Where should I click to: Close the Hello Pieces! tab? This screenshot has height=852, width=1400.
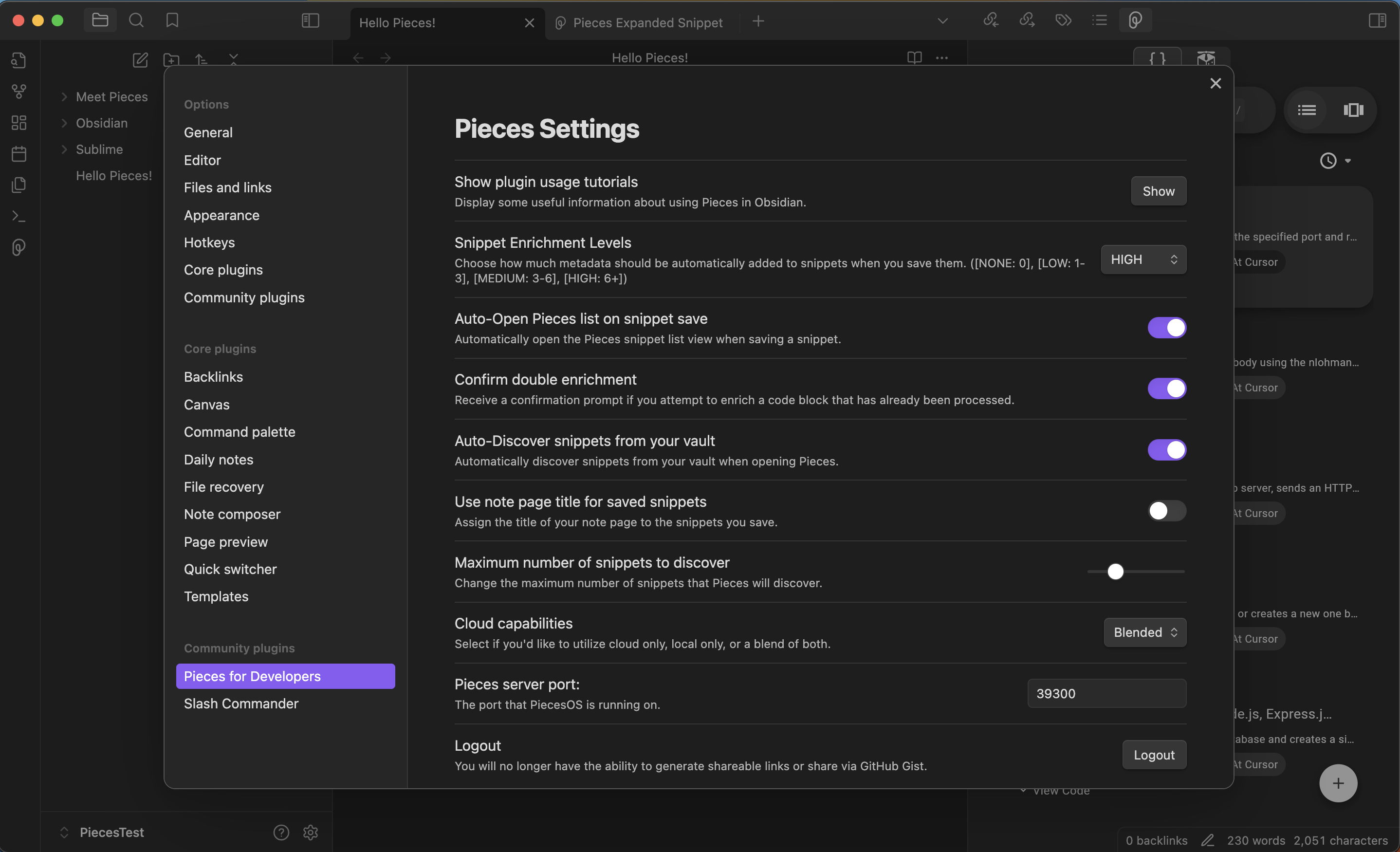(529, 23)
